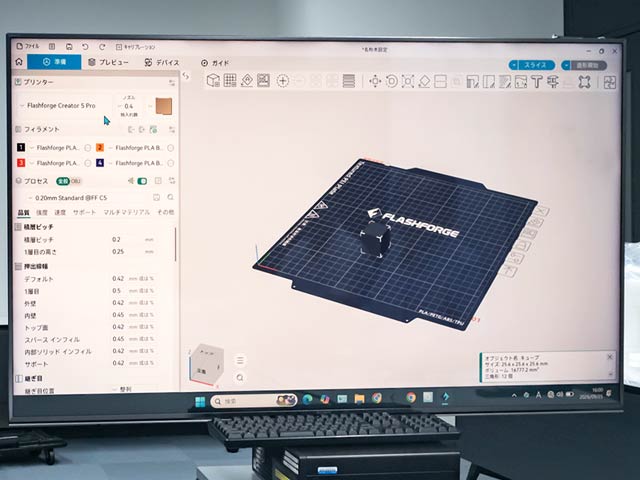Open the Assembly view icon at toolbar end
This screenshot has width=640, height=480.
[609, 82]
